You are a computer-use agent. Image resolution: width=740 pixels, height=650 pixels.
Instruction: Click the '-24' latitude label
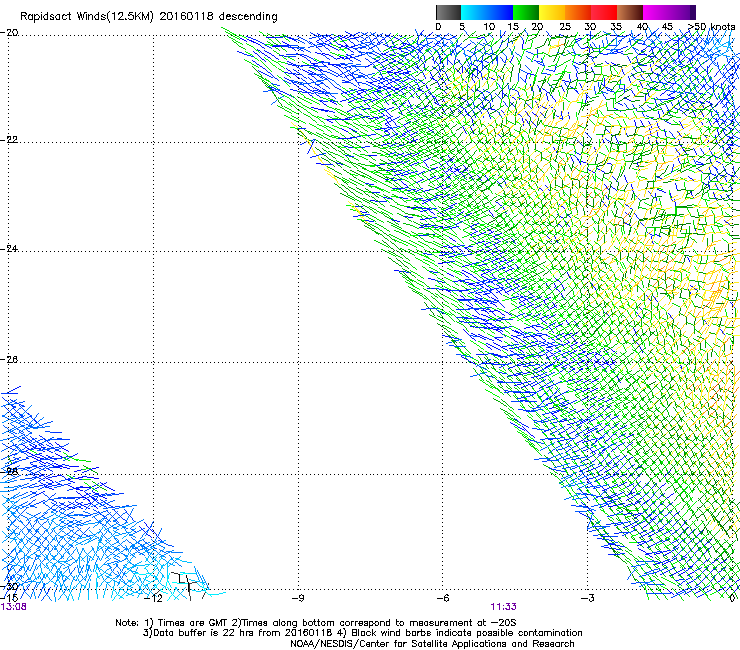tap(9, 249)
